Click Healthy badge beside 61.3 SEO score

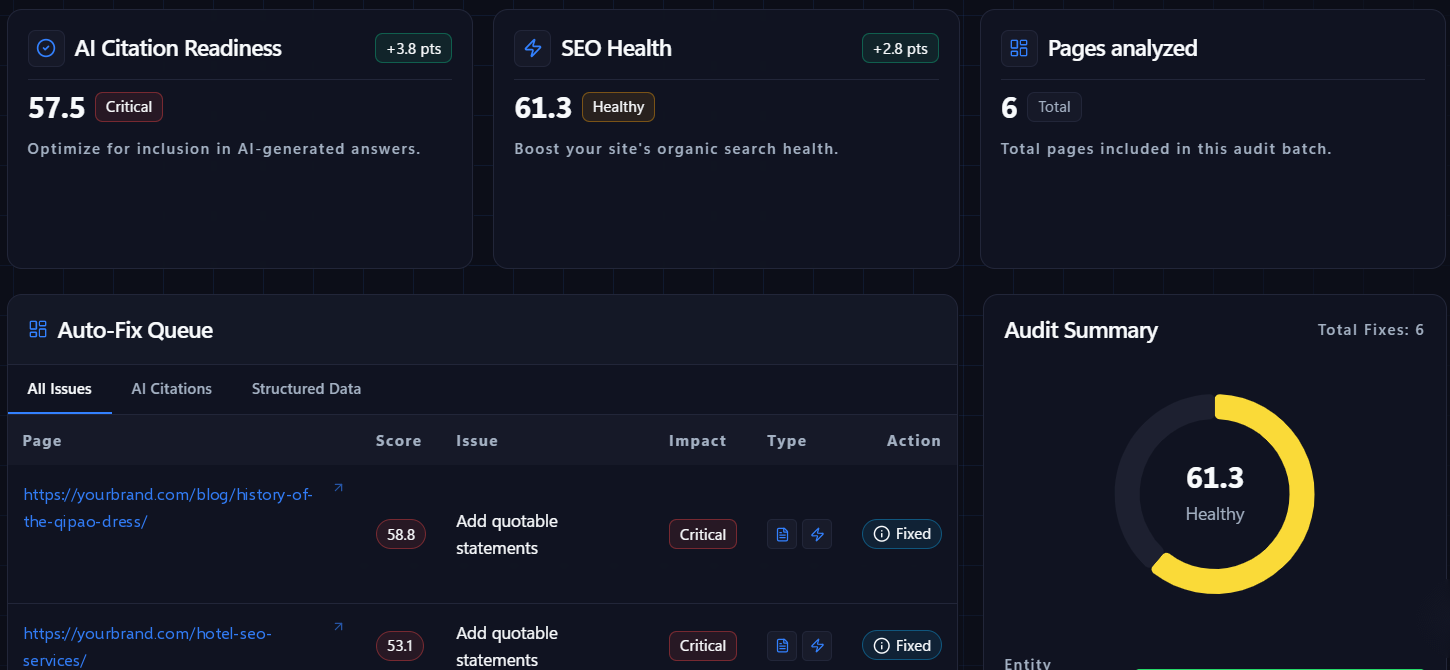coord(618,107)
